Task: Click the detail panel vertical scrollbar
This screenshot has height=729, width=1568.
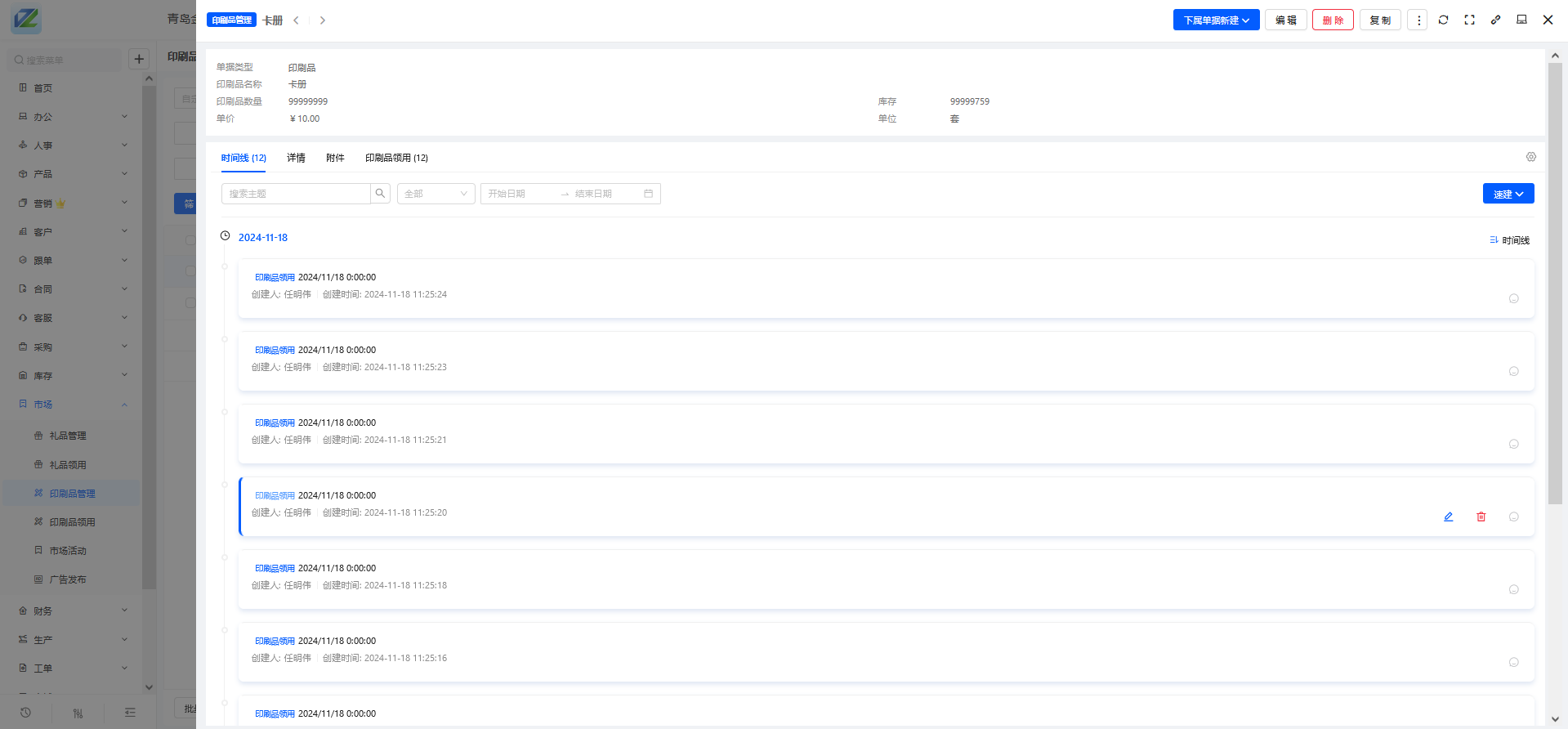Action: (1555, 284)
